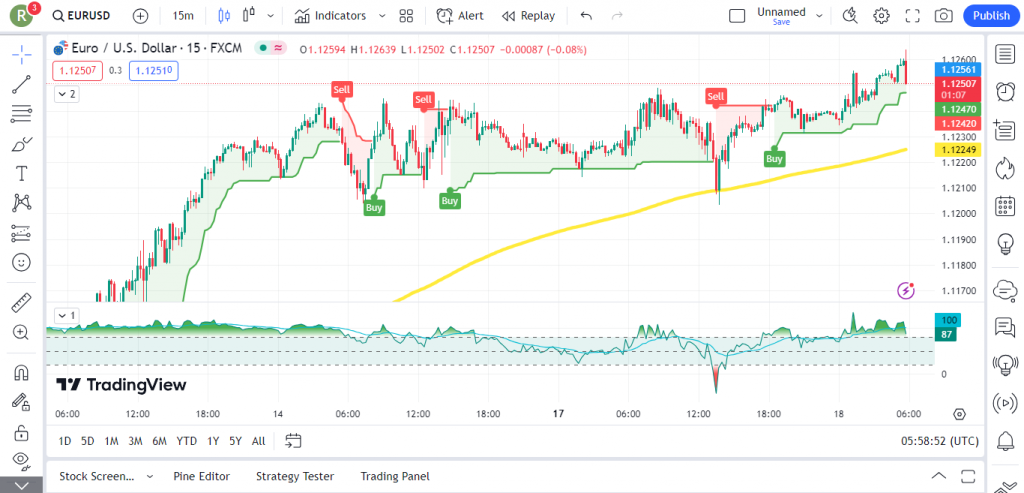Viewport: 1024px width, 493px height.
Task: Expand the bottom panel with the chevron
Action: [938, 475]
